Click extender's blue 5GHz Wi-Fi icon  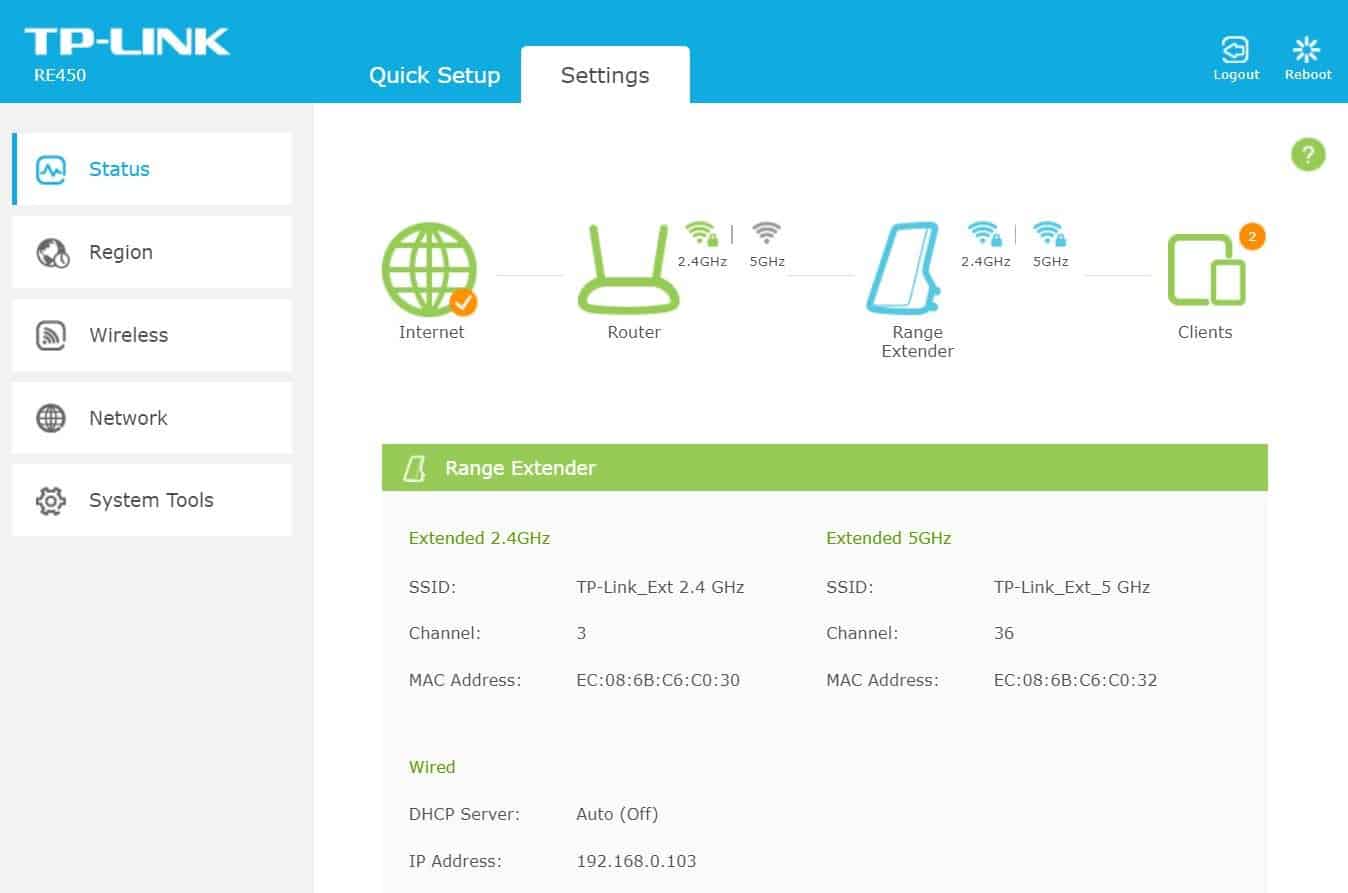[1050, 234]
